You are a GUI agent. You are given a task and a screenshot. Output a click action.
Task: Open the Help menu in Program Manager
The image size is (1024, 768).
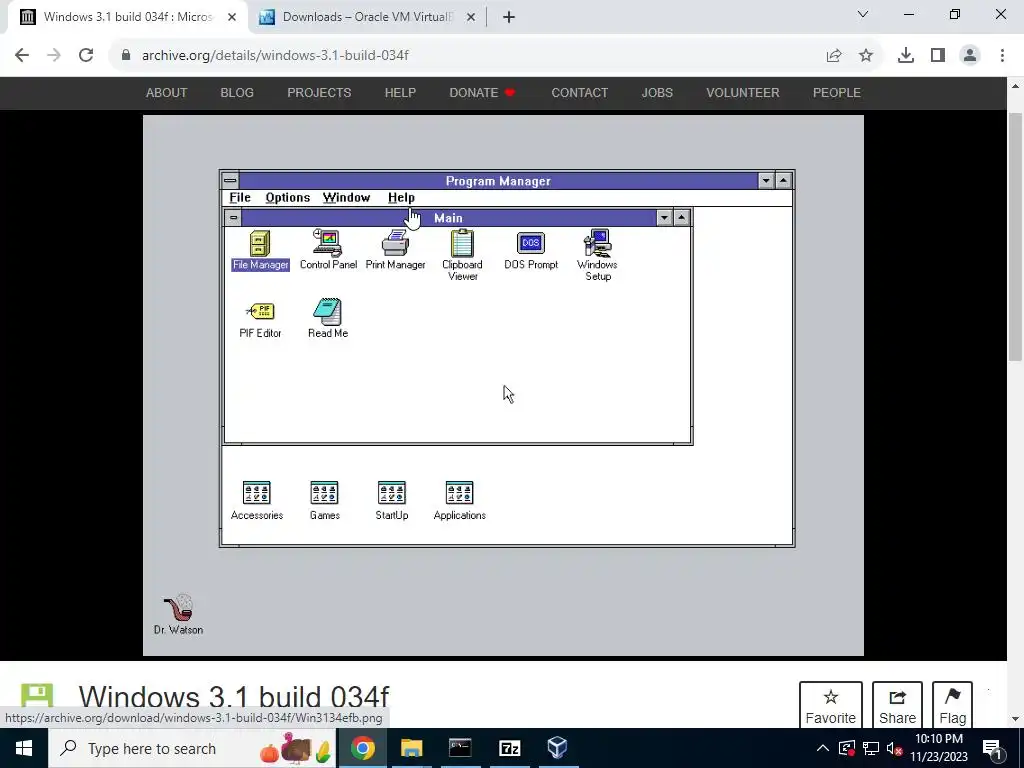pos(401,198)
